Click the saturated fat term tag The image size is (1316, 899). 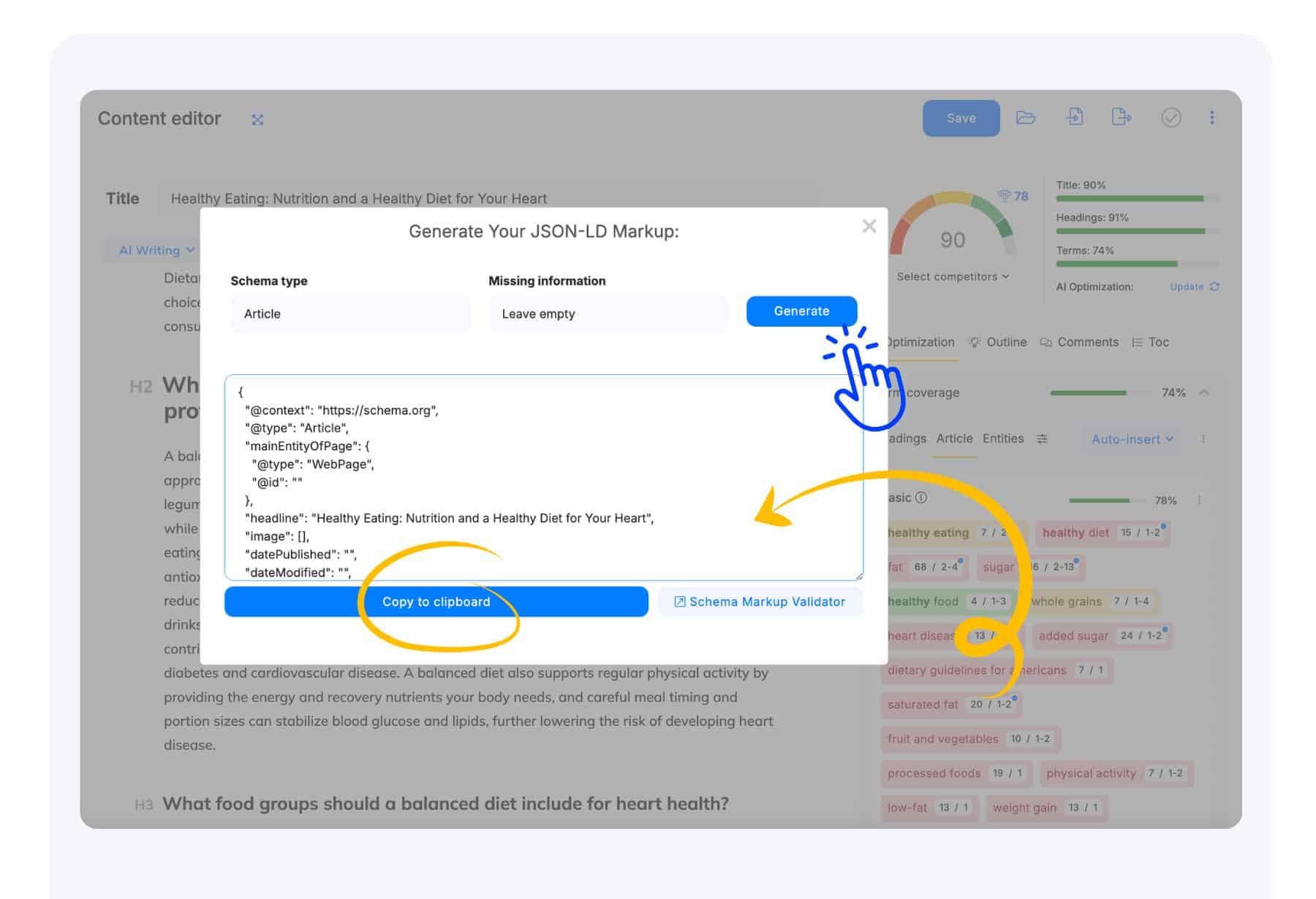[x=950, y=705]
